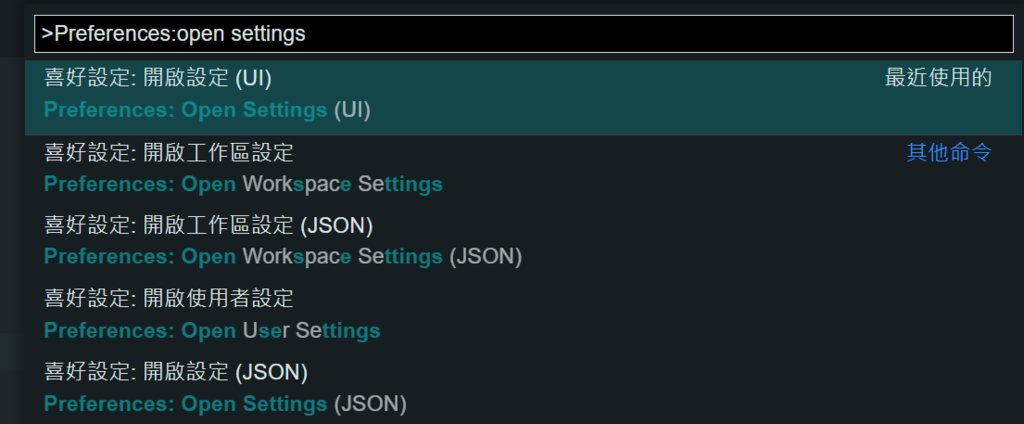
Task: Pick 喜好設定: 開啟使用者設定 command
Action: click(169, 298)
